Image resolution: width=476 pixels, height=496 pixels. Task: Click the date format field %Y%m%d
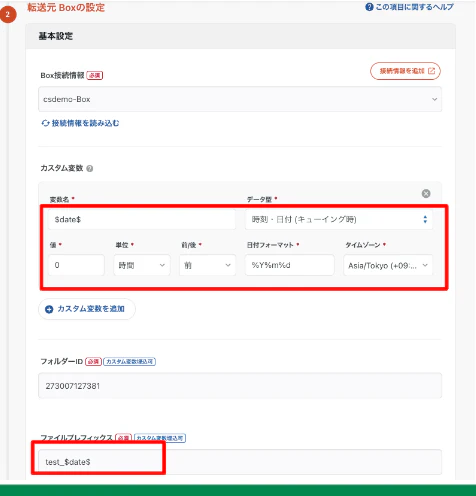(x=289, y=265)
